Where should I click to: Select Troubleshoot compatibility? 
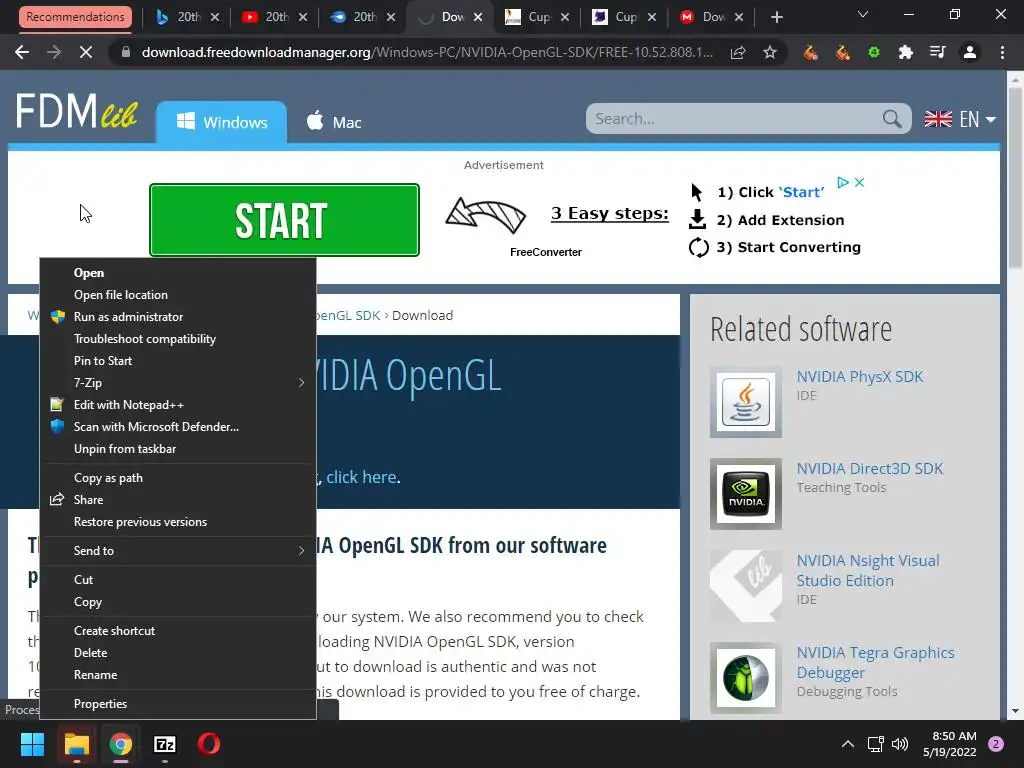(178, 339)
